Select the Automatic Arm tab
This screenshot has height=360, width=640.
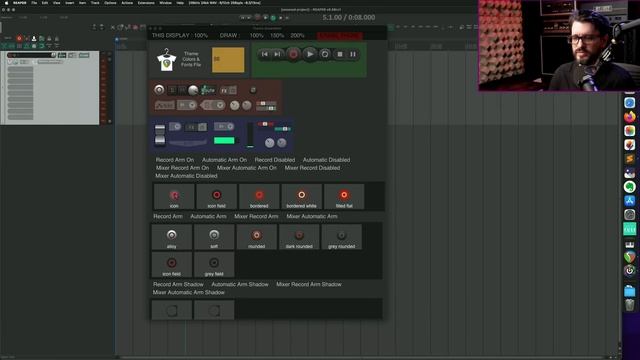click(x=208, y=216)
